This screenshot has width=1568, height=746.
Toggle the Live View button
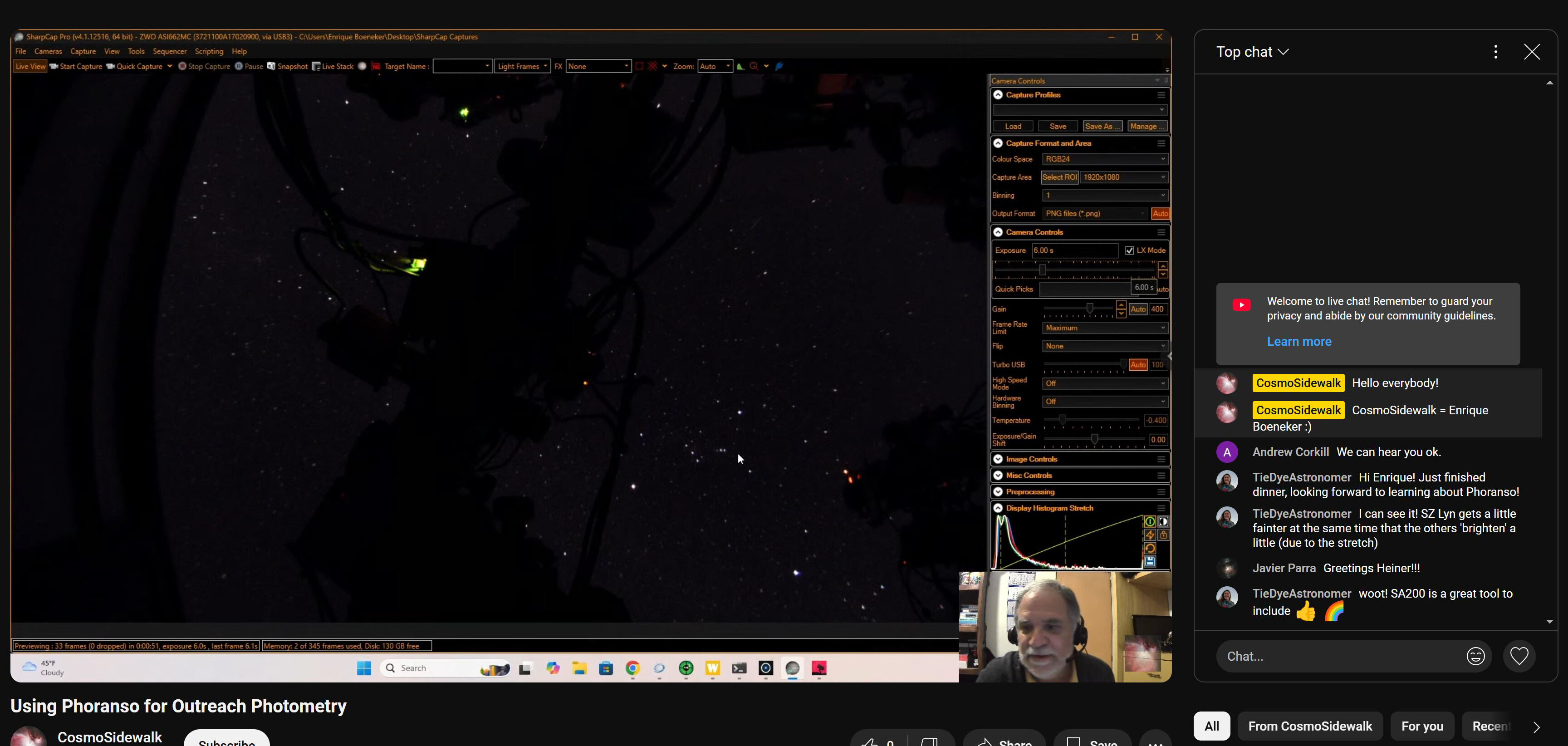[x=30, y=66]
